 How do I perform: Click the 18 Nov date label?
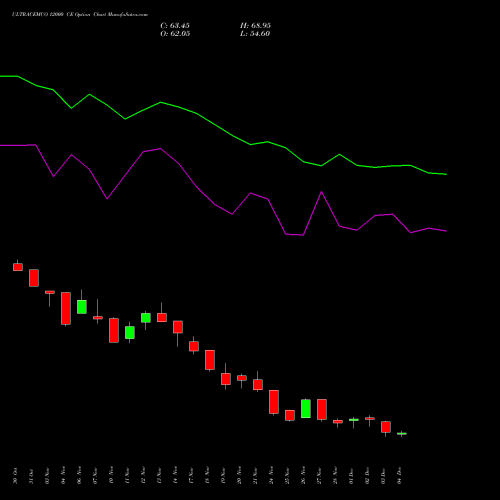click(x=207, y=476)
